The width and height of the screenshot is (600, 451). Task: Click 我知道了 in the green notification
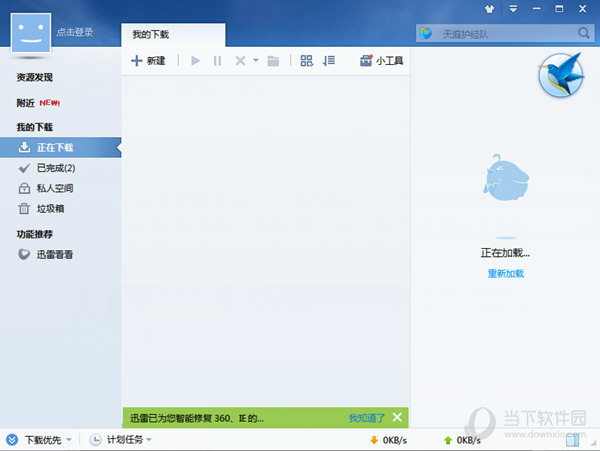[x=366, y=417]
